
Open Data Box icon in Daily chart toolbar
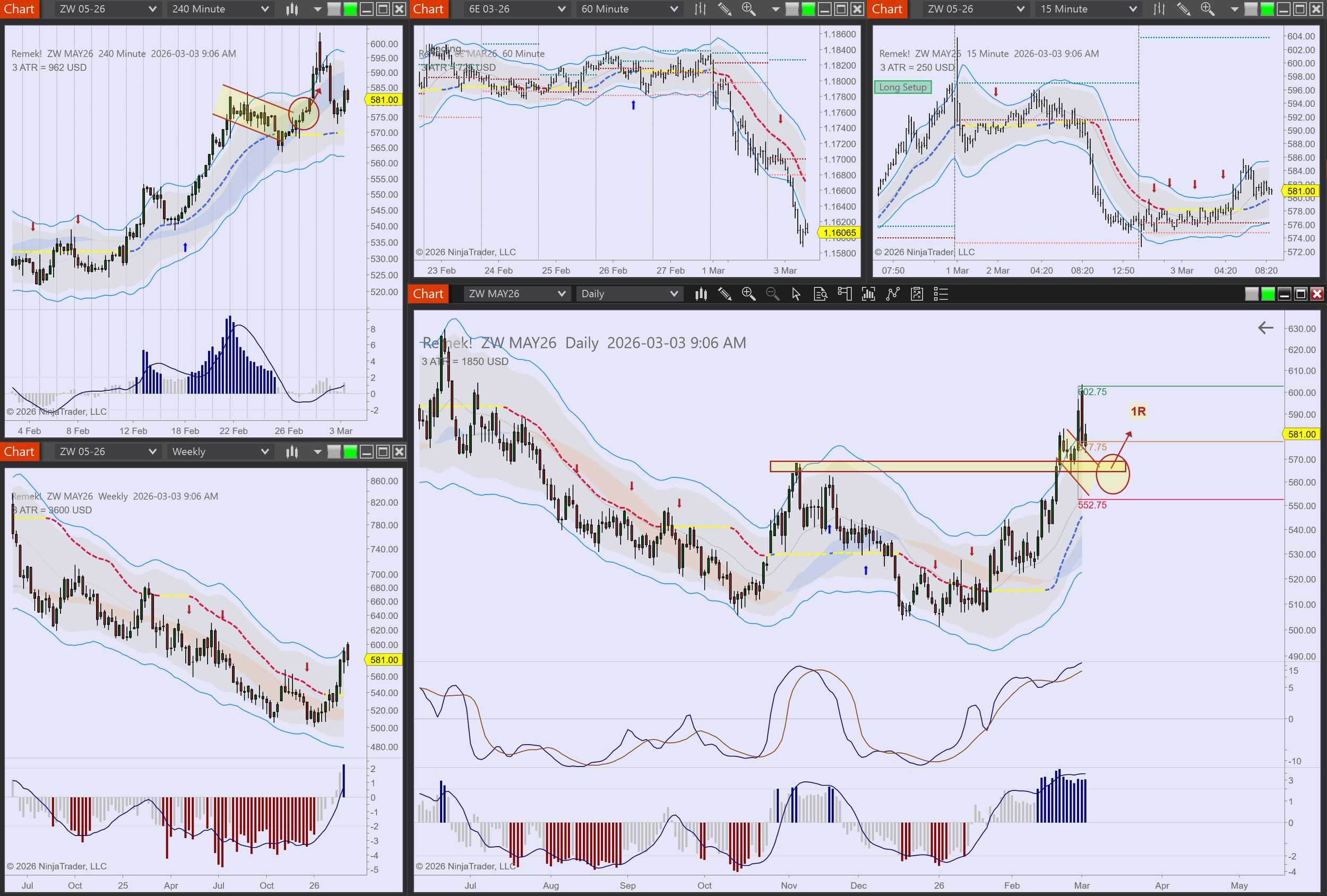tap(821, 294)
